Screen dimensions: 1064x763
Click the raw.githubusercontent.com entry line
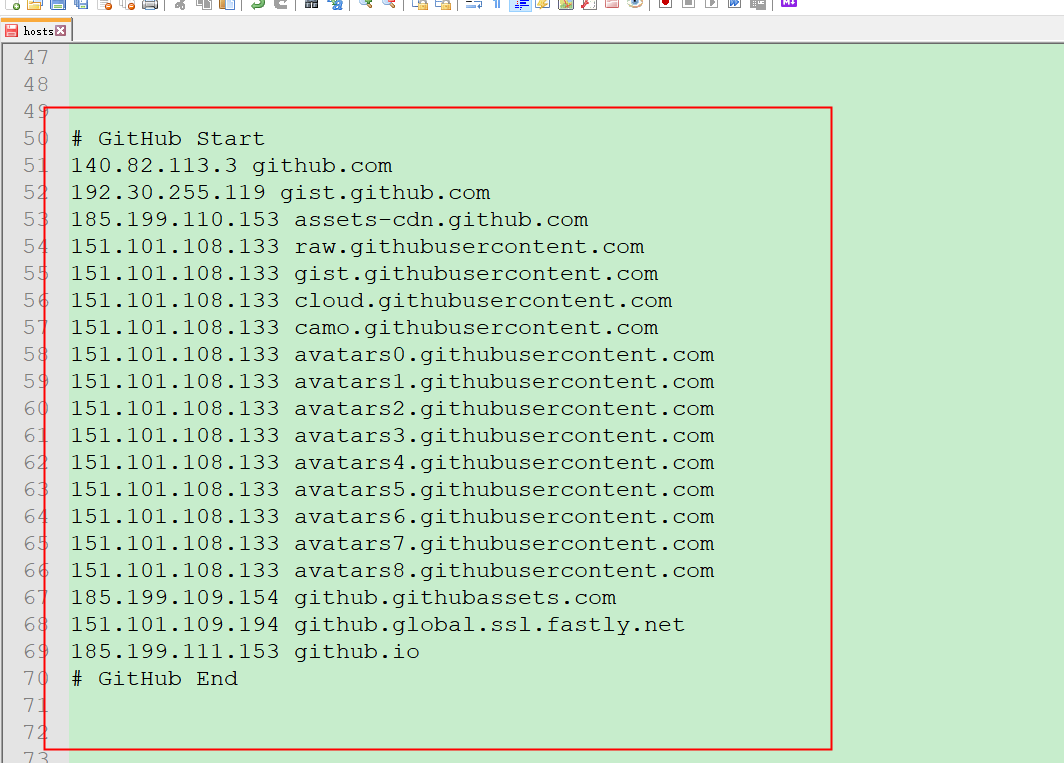(x=358, y=246)
